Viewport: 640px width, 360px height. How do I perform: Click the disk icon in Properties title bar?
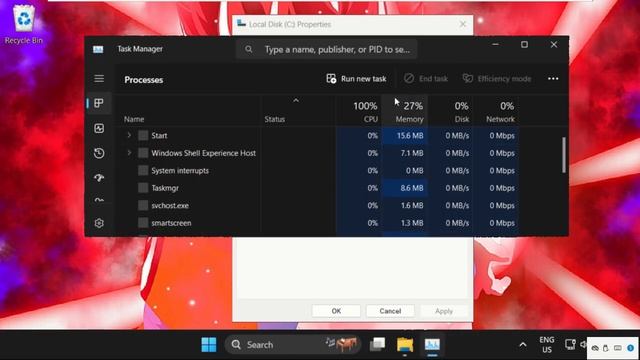tap(241, 24)
